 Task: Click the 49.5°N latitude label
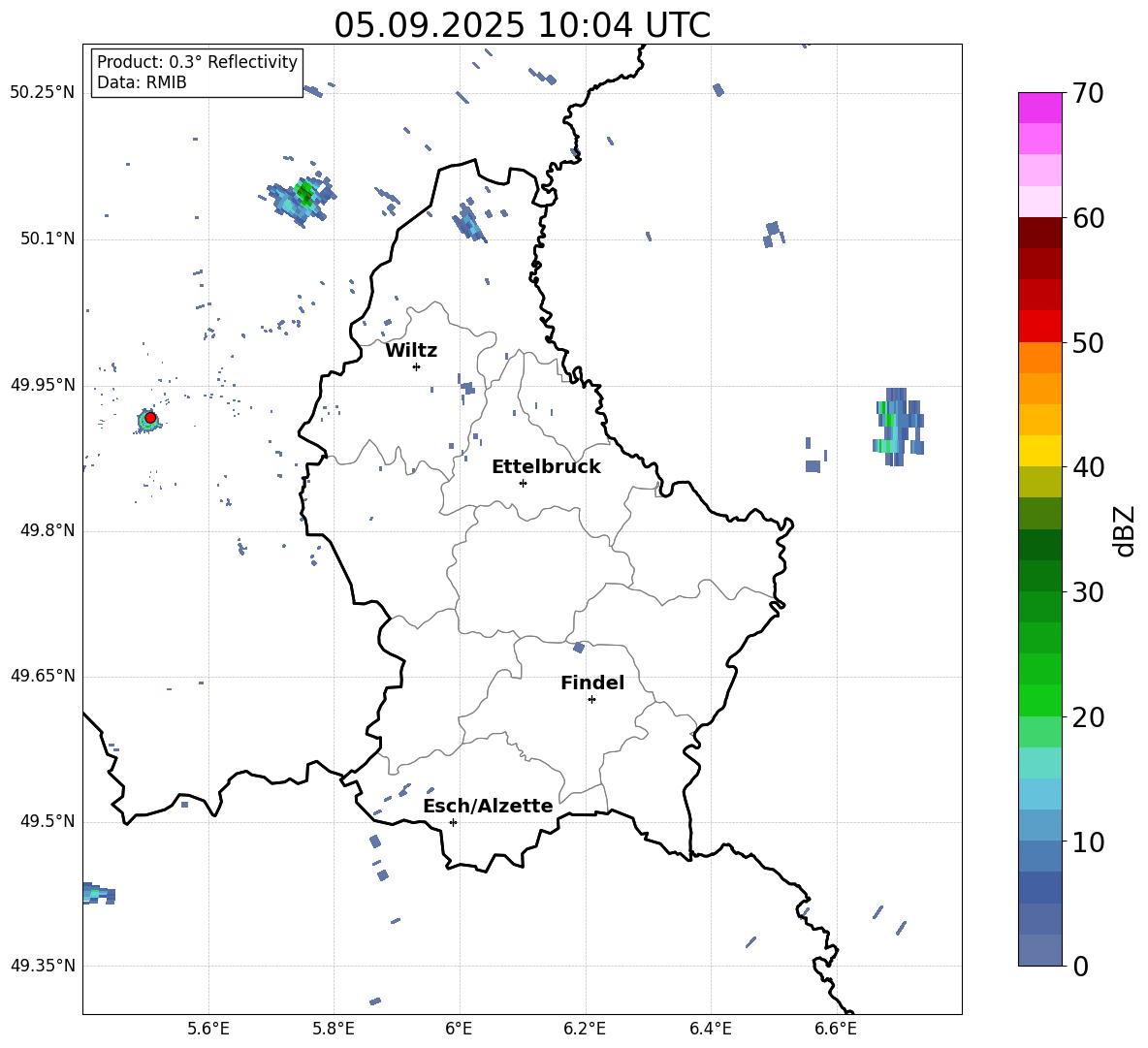click(48, 821)
